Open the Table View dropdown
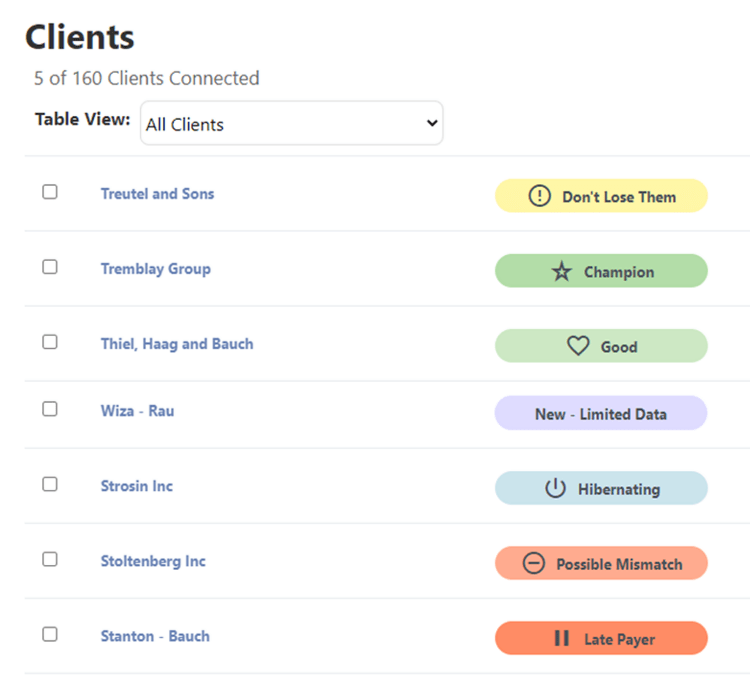 click(x=291, y=124)
